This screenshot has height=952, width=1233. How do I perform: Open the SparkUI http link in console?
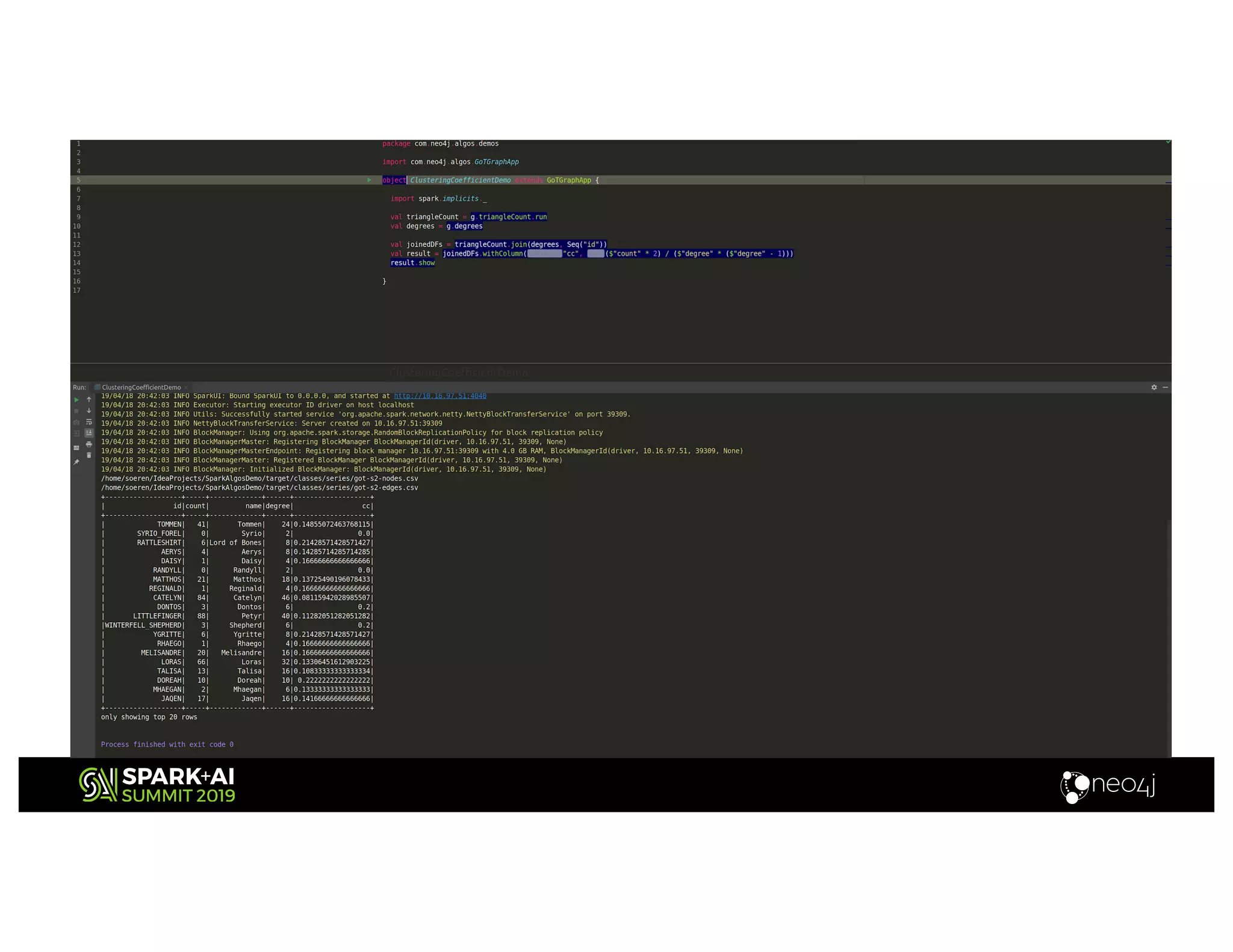[x=439, y=396]
